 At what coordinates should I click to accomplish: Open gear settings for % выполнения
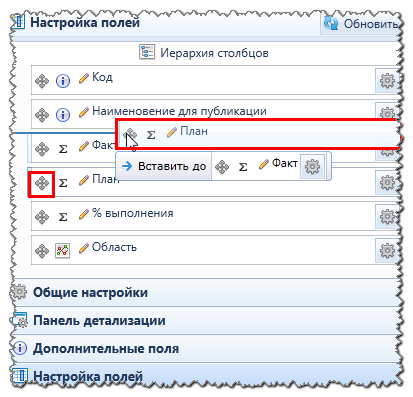(x=387, y=216)
